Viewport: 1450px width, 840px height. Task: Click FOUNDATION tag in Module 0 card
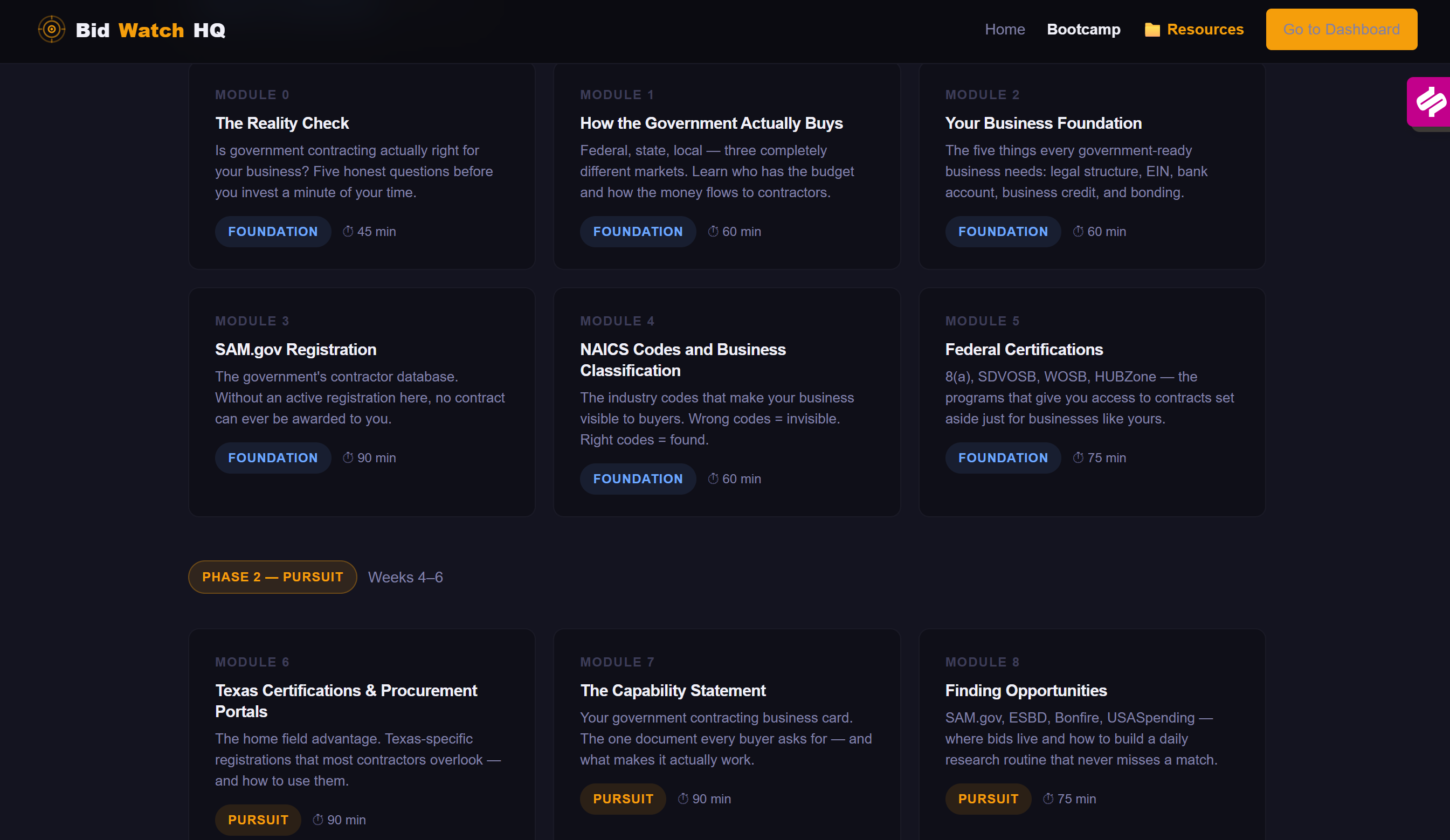(273, 231)
